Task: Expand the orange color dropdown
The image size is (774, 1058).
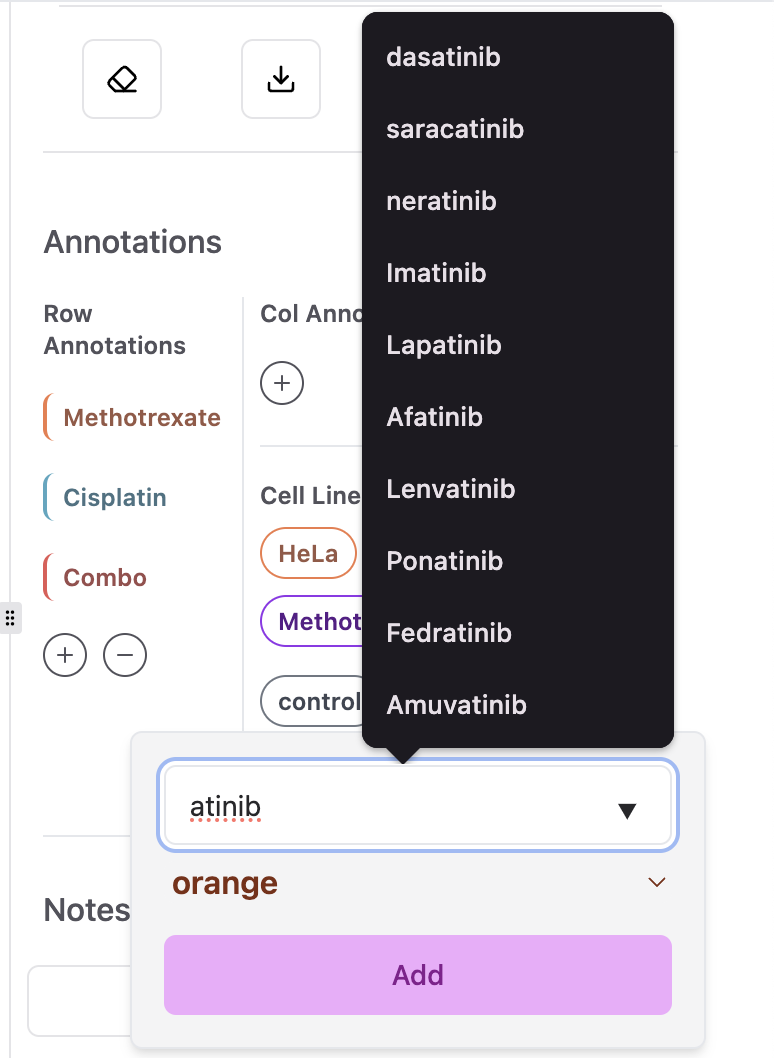Action: tap(656, 883)
